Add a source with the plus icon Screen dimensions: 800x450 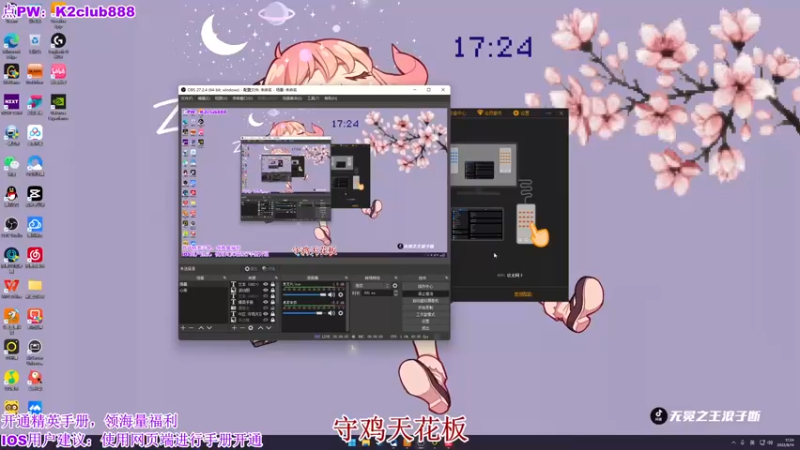(234, 328)
